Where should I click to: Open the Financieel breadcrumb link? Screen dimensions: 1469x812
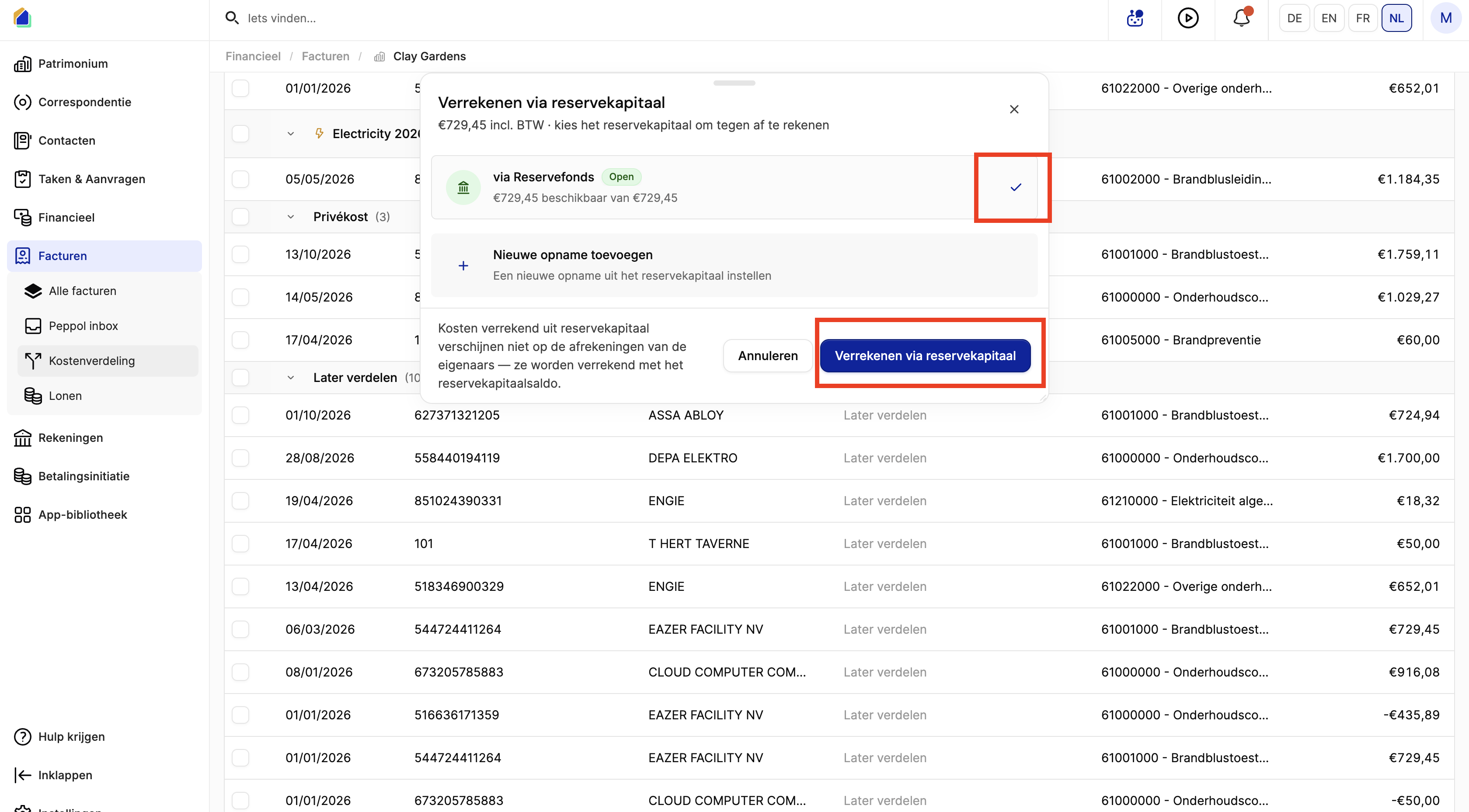(253, 56)
